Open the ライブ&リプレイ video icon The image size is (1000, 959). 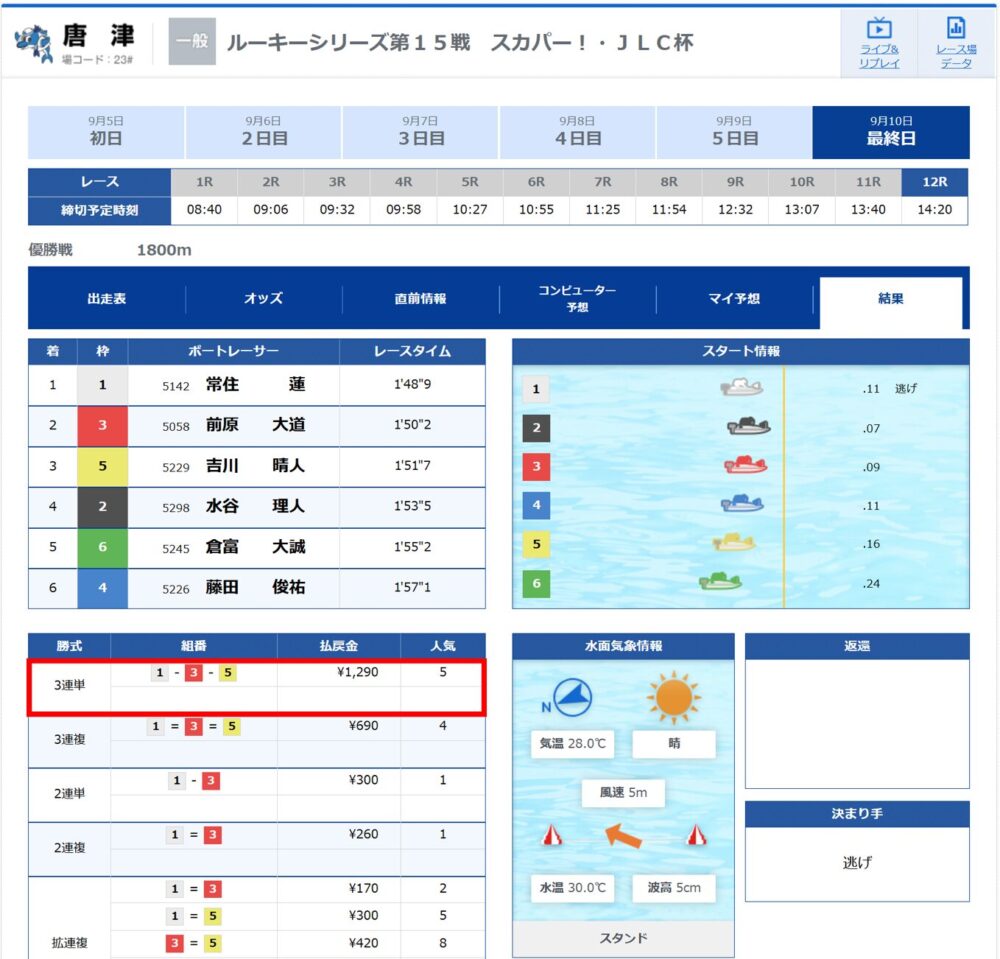[x=879, y=29]
